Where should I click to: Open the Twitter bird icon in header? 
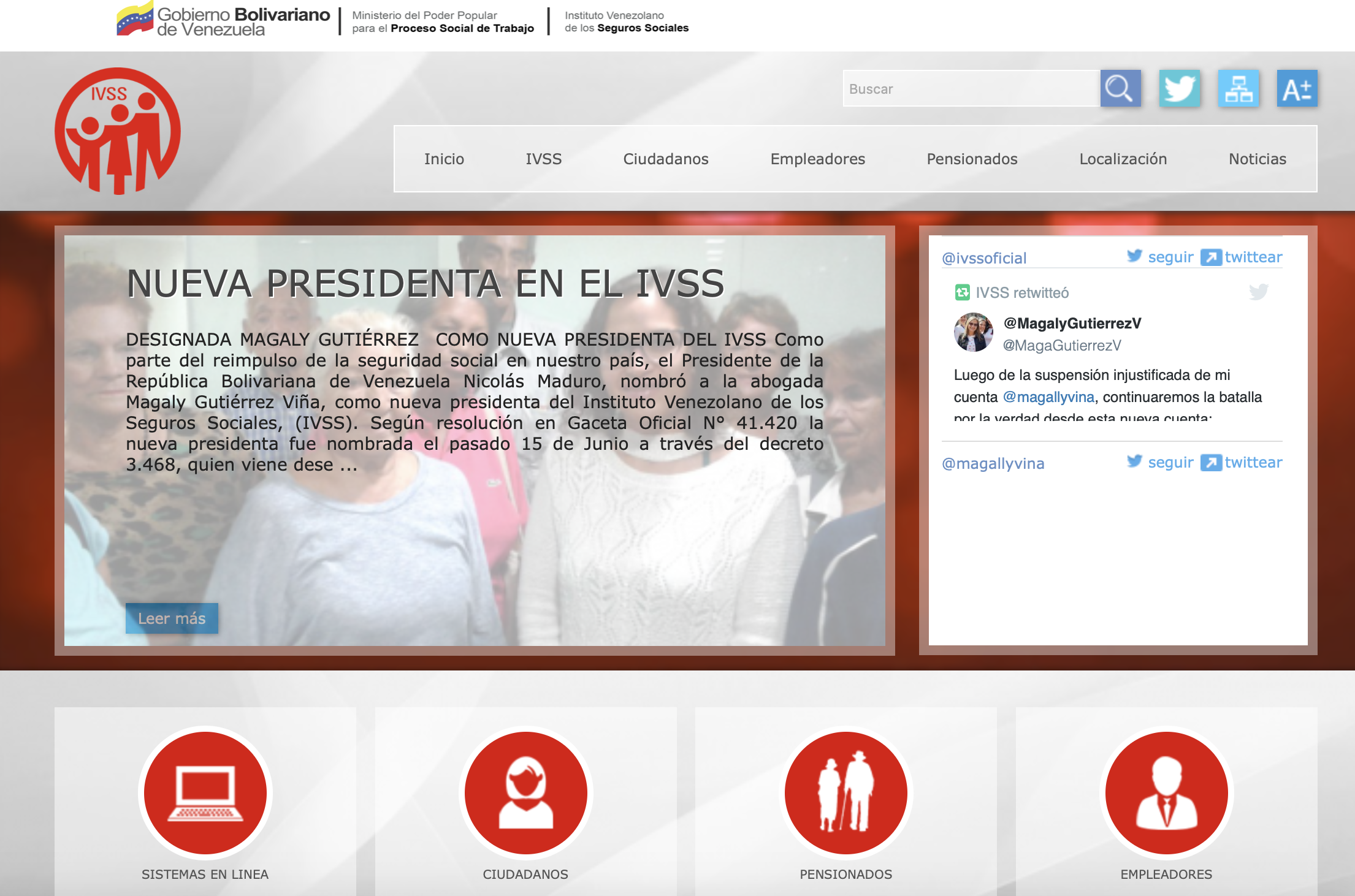tap(1179, 88)
